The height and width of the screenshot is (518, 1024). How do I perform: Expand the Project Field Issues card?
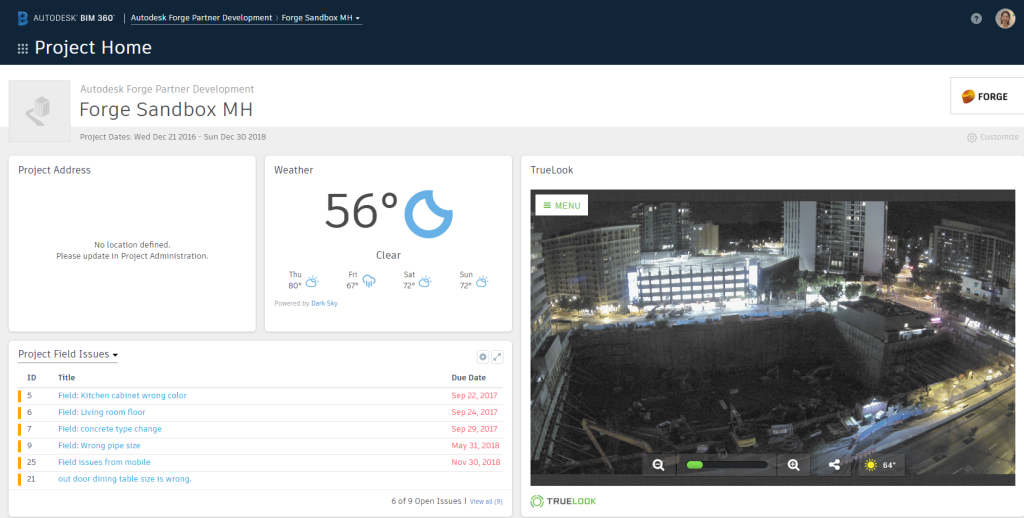497,357
